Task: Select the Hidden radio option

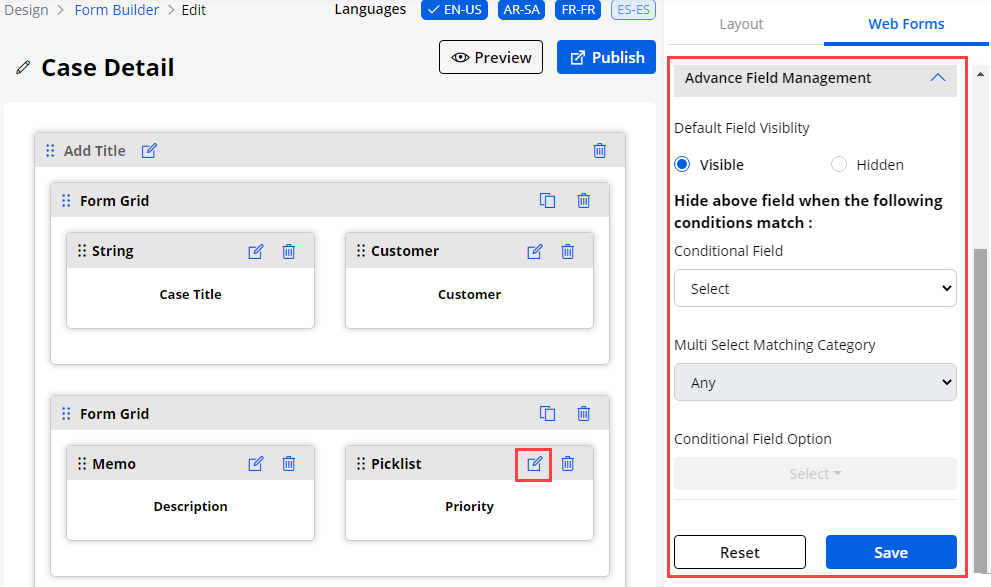Action: [x=839, y=165]
